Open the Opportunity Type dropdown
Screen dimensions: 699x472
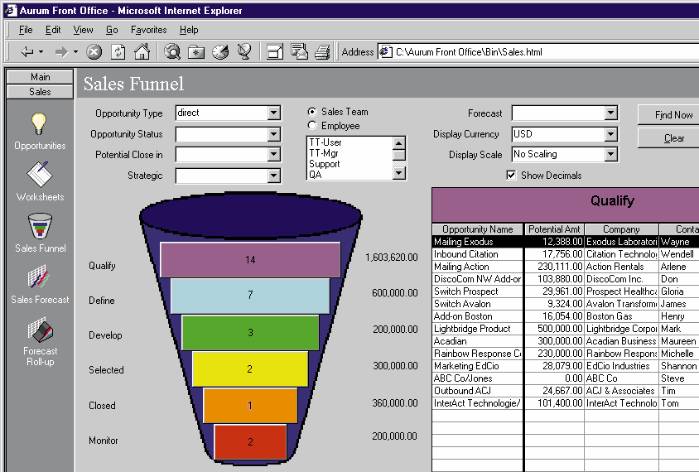274,113
